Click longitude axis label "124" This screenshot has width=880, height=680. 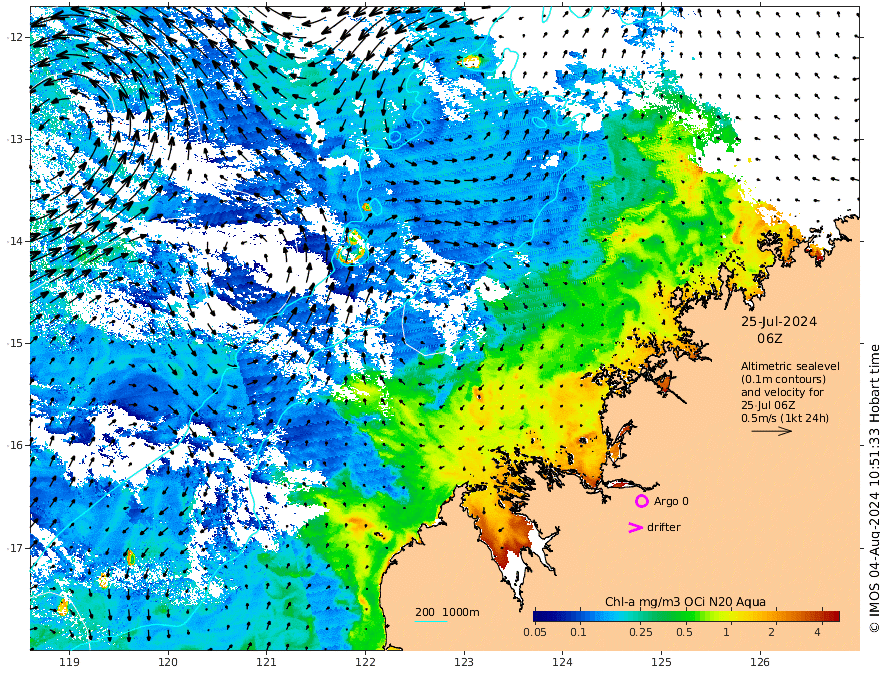tap(562, 662)
